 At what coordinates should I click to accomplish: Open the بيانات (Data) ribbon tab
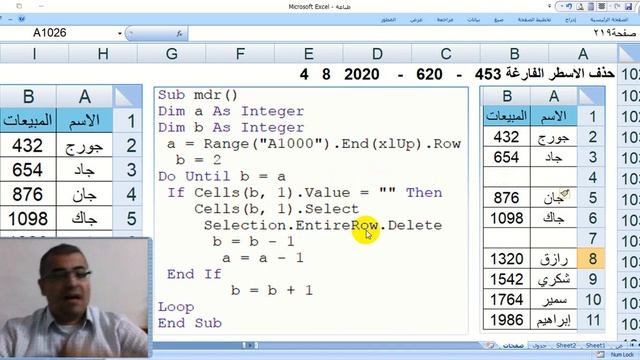point(473,20)
